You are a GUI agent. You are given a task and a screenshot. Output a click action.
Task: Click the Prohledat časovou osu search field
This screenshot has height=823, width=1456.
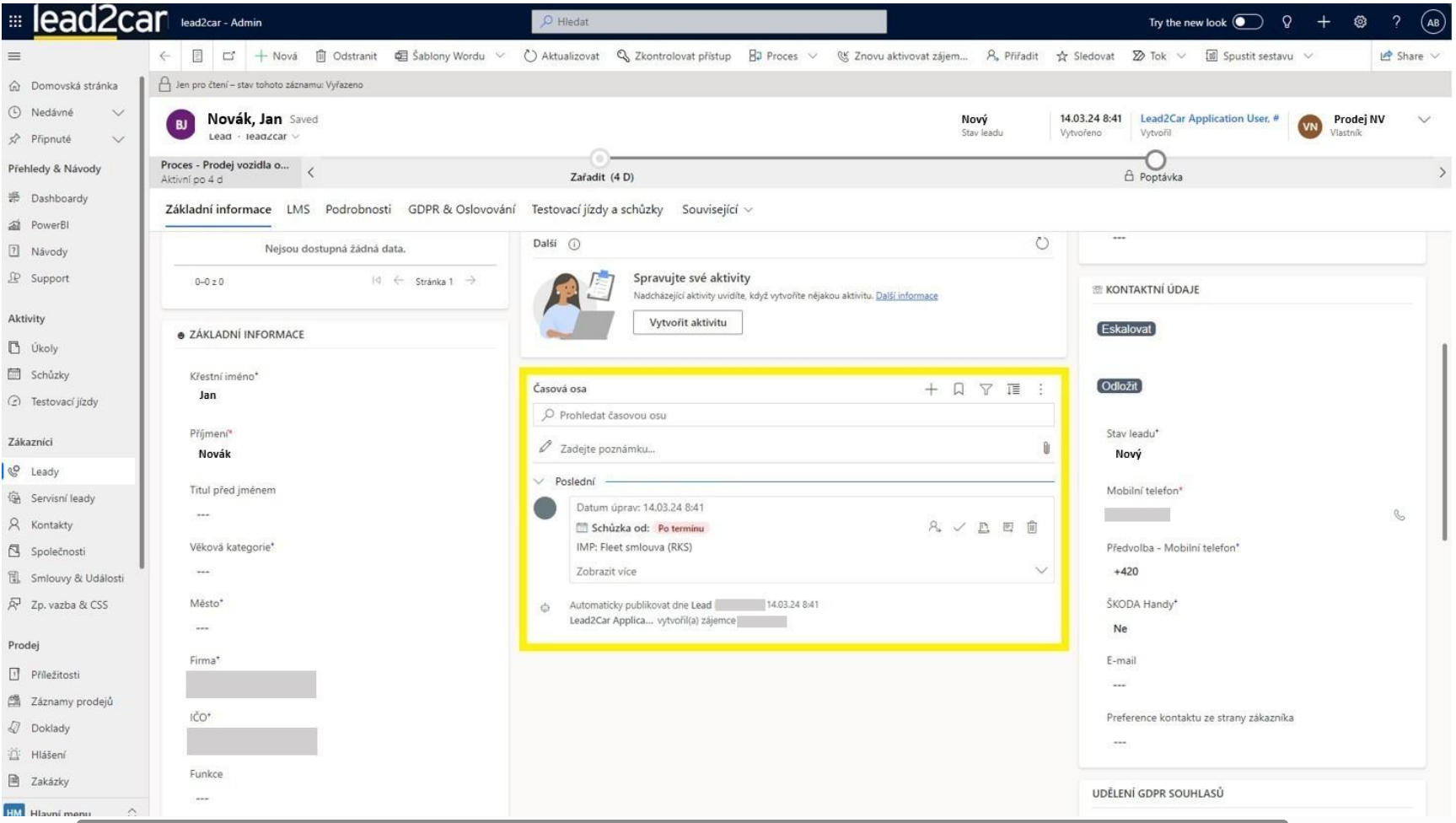click(792, 415)
